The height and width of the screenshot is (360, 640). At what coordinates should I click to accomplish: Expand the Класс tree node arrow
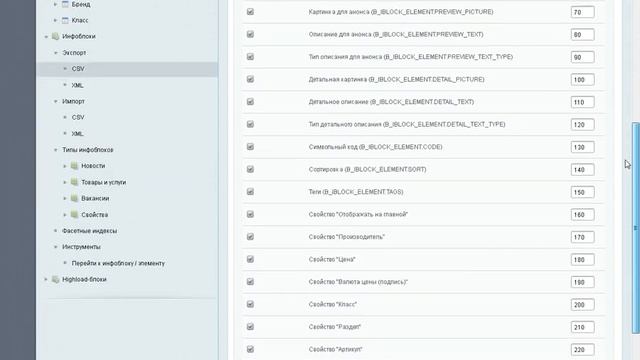click(x=56, y=20)
